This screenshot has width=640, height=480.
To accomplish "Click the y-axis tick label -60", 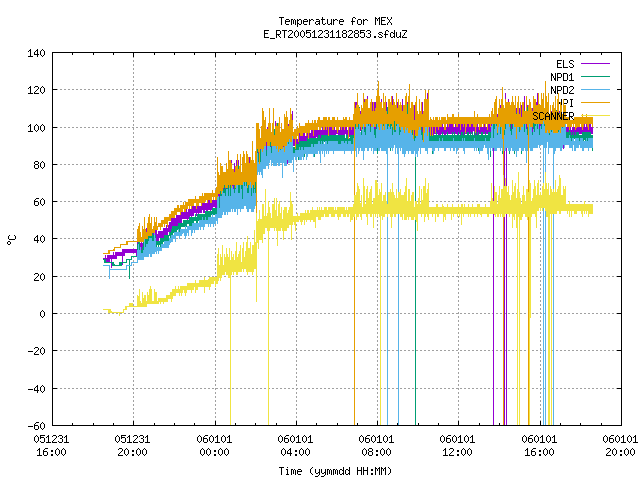I will pos(36,426).
